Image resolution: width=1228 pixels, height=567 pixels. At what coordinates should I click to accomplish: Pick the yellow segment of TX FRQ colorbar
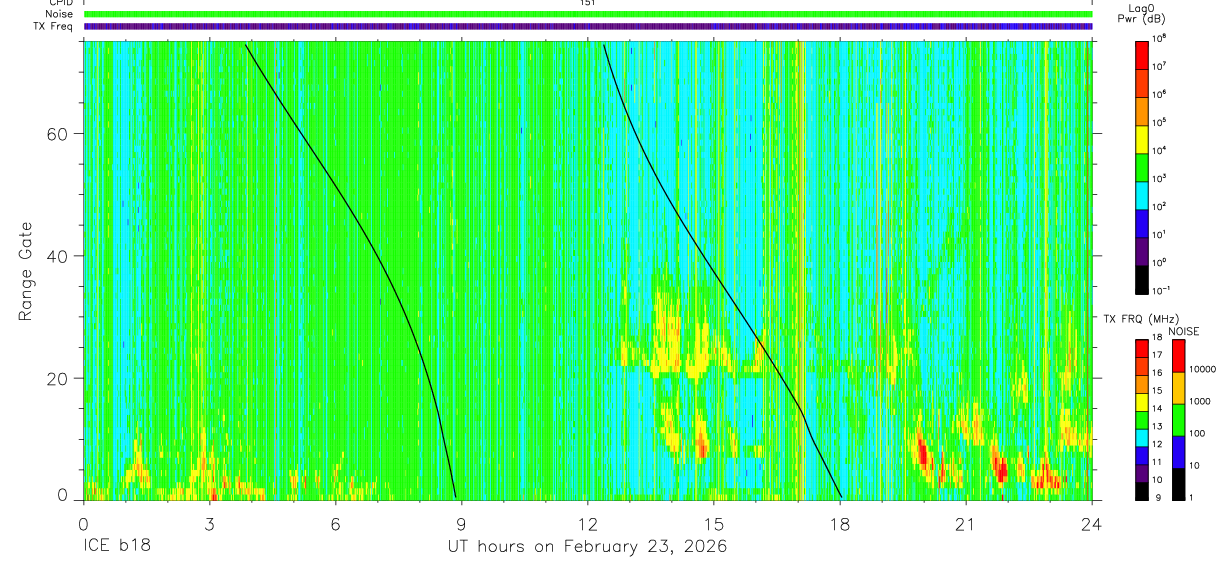coord(1142,404)
